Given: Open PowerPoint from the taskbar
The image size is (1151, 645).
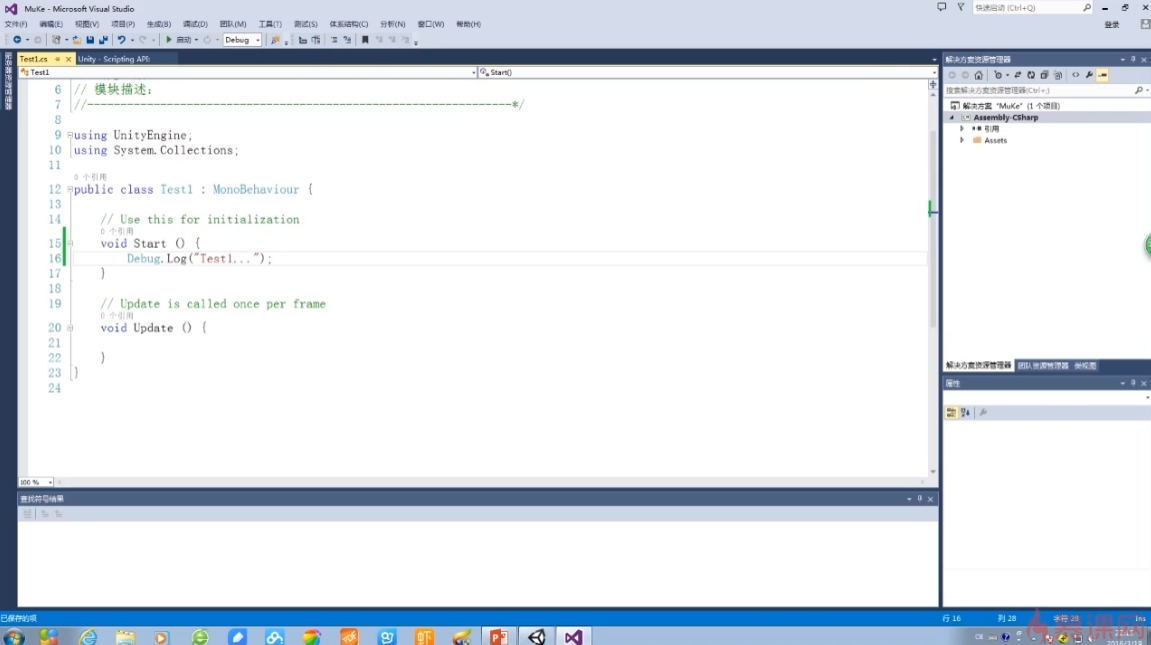Looking at the screenshot, I should pyautogui.click(x=498, y=637).
